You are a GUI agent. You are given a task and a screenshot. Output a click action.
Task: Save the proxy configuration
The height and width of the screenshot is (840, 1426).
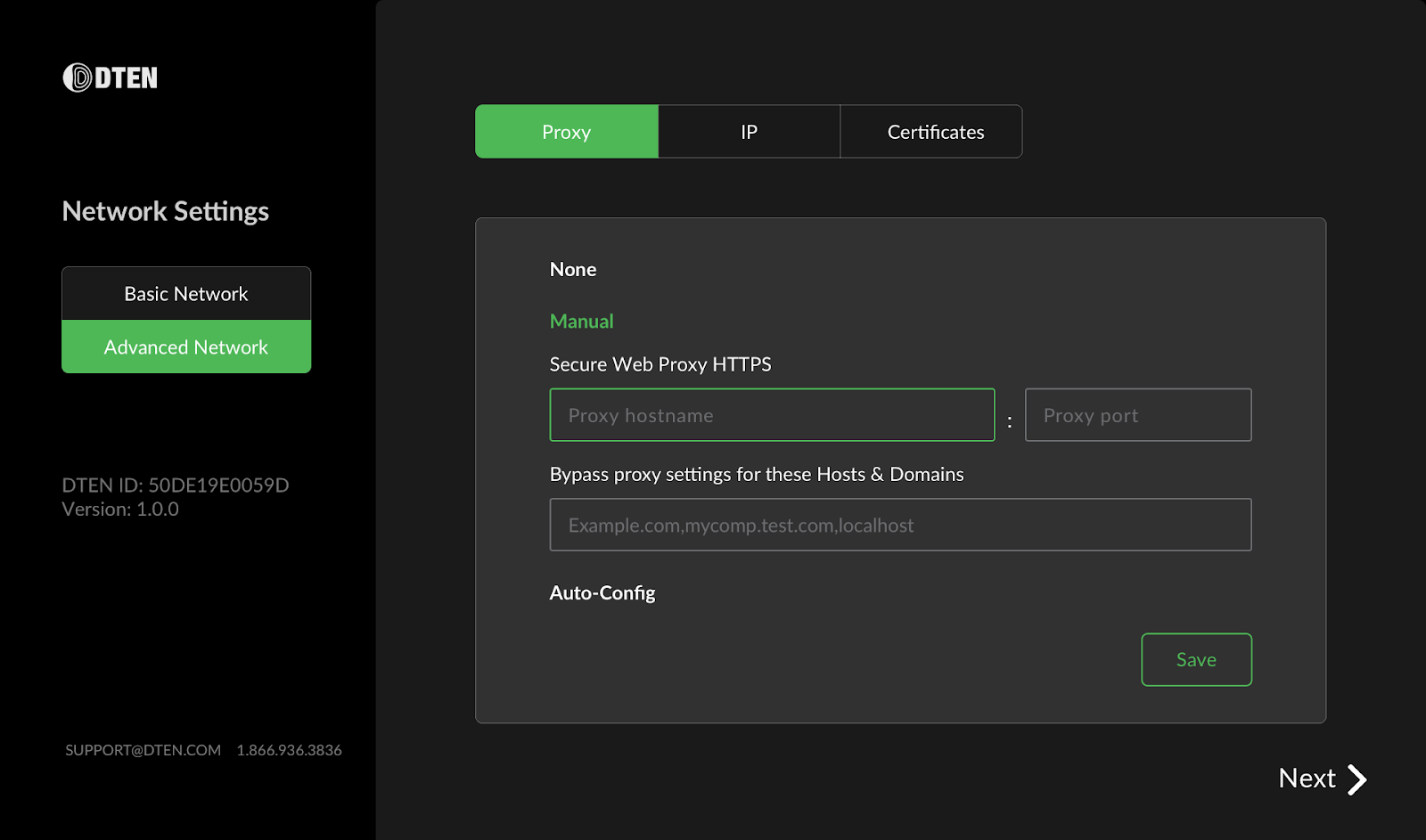point(1196,659)
